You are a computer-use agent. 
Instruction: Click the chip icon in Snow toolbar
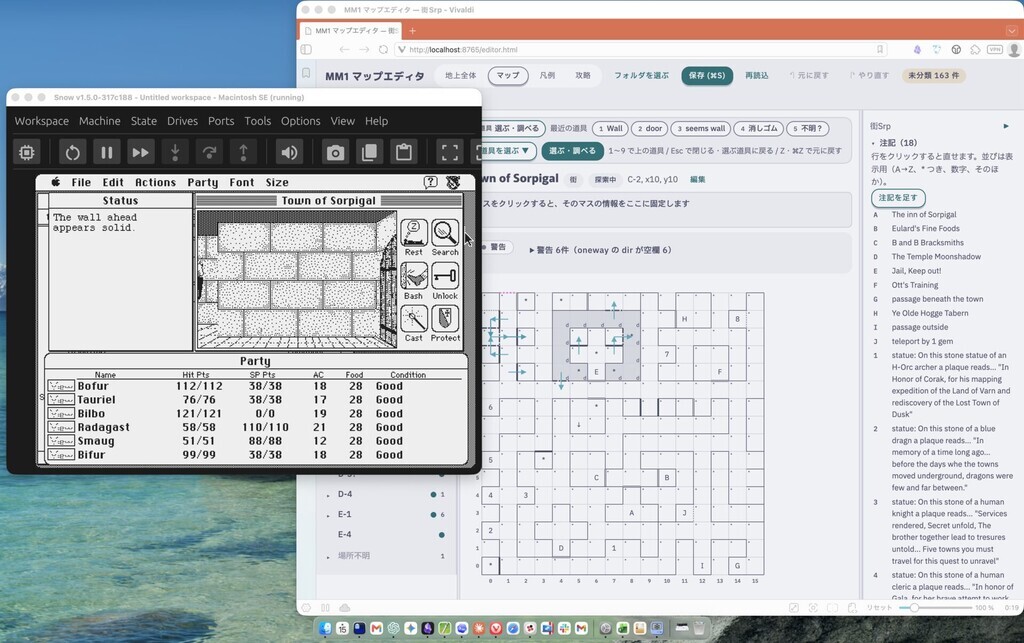click(27, 153)
